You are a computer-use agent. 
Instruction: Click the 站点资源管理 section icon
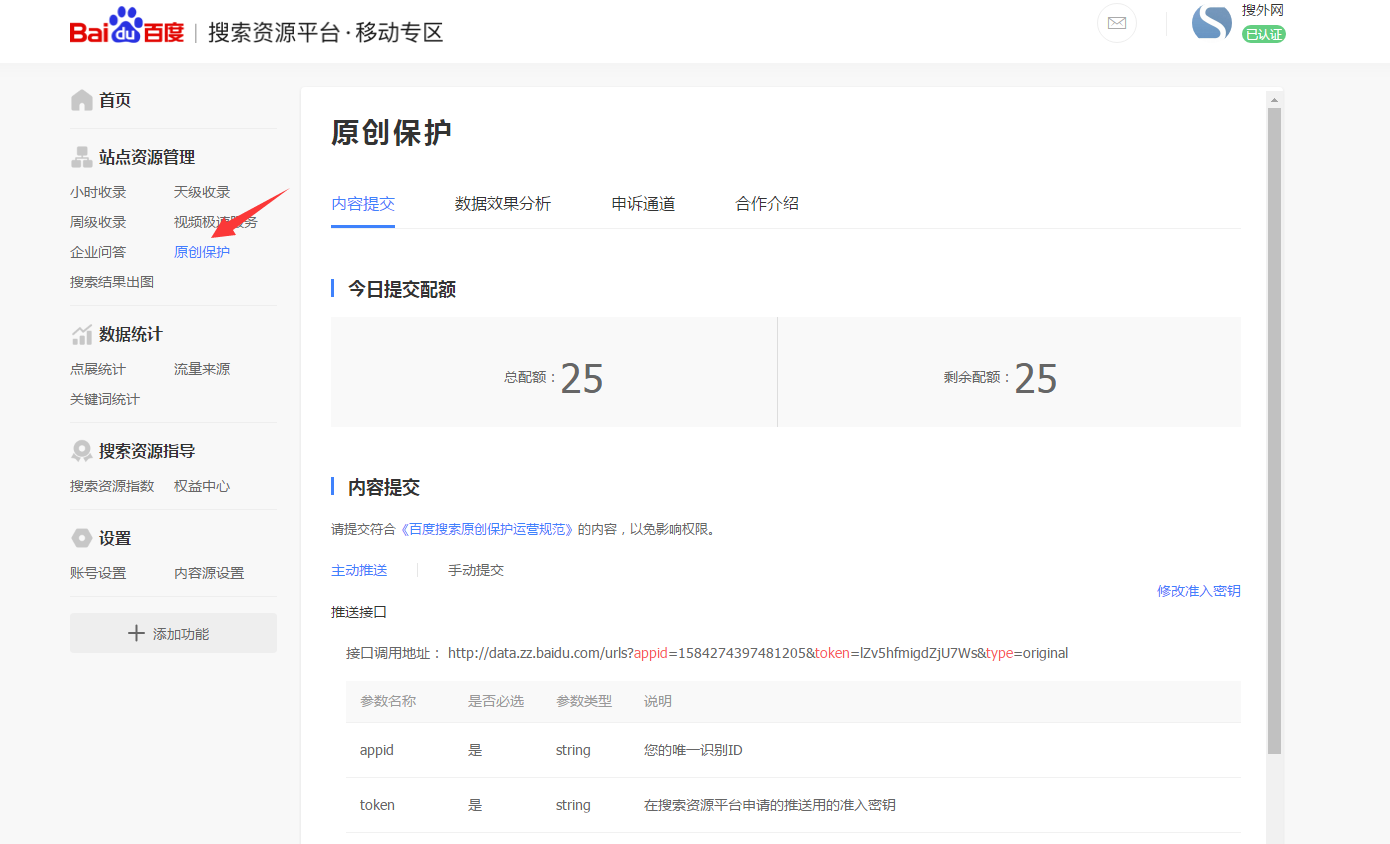click(x=80, y=156)
